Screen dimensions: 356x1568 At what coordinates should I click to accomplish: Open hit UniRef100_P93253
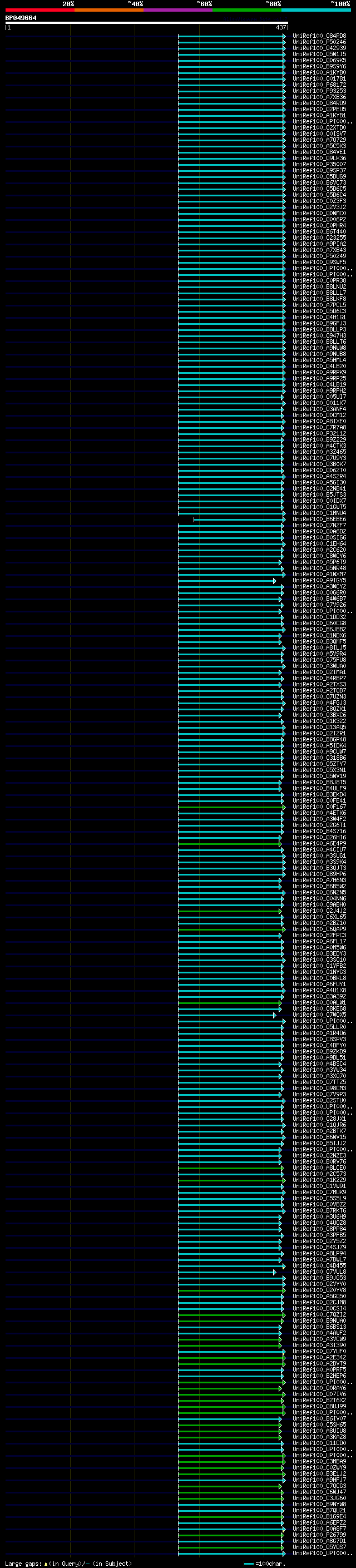tap(319, 91)
